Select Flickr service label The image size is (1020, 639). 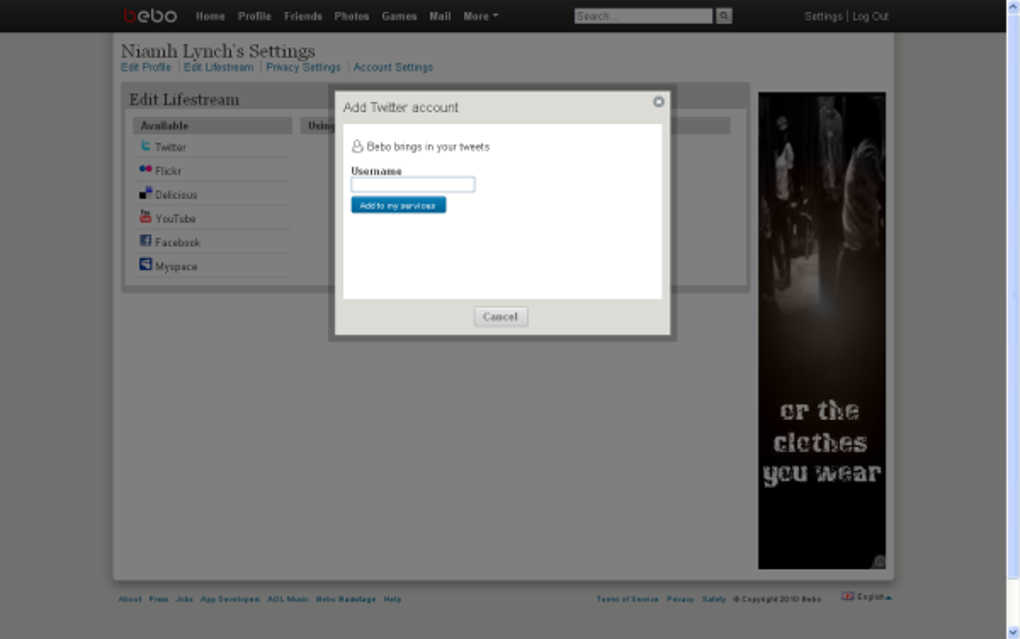coord(168,171)
